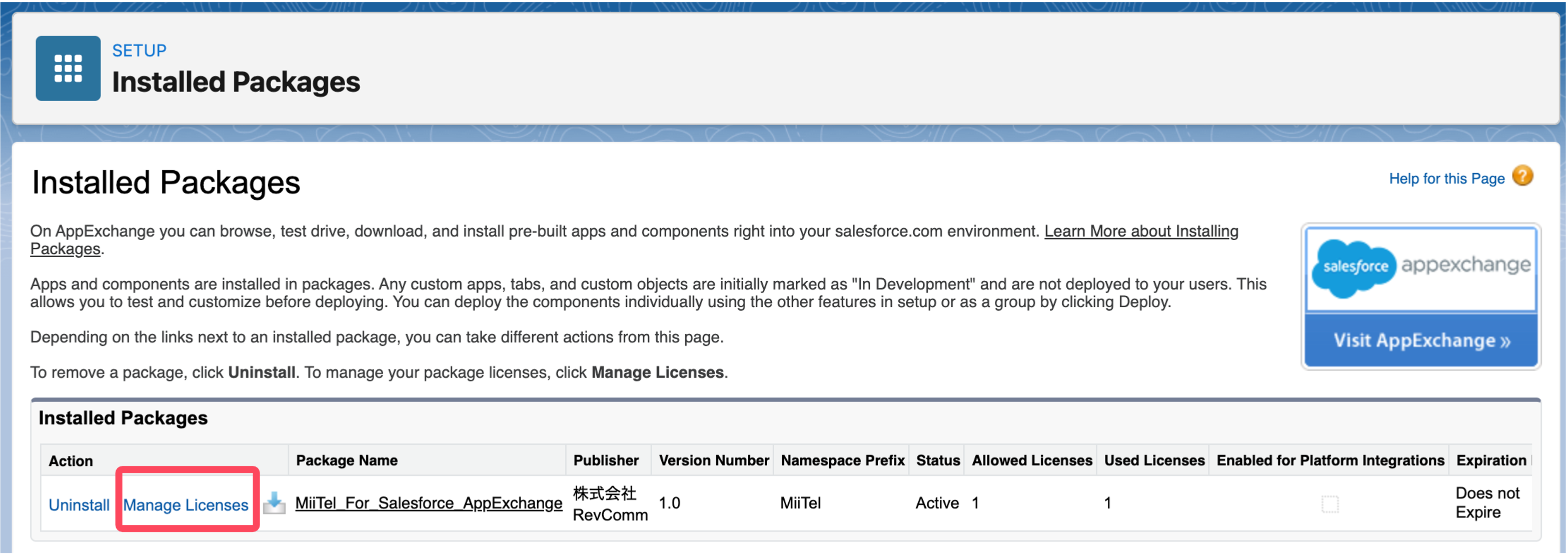Click Visit AppExchange button
Image resolution: width=1568 pixels, height=555 pixels.
1420,340
